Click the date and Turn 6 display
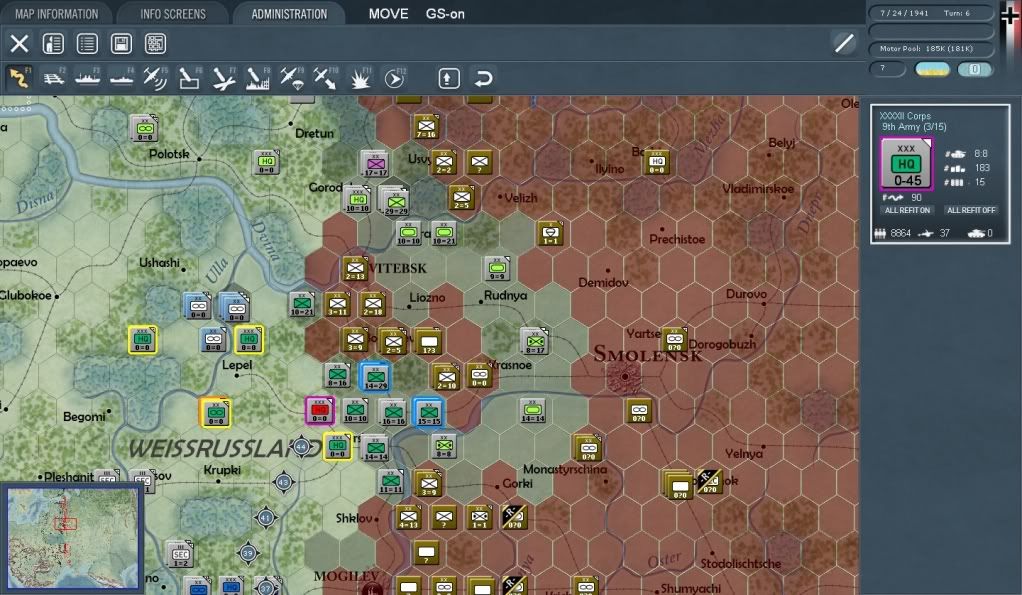Image resolution: width=1022 pixels, height=595 pixels. click(x=931, y=13)
